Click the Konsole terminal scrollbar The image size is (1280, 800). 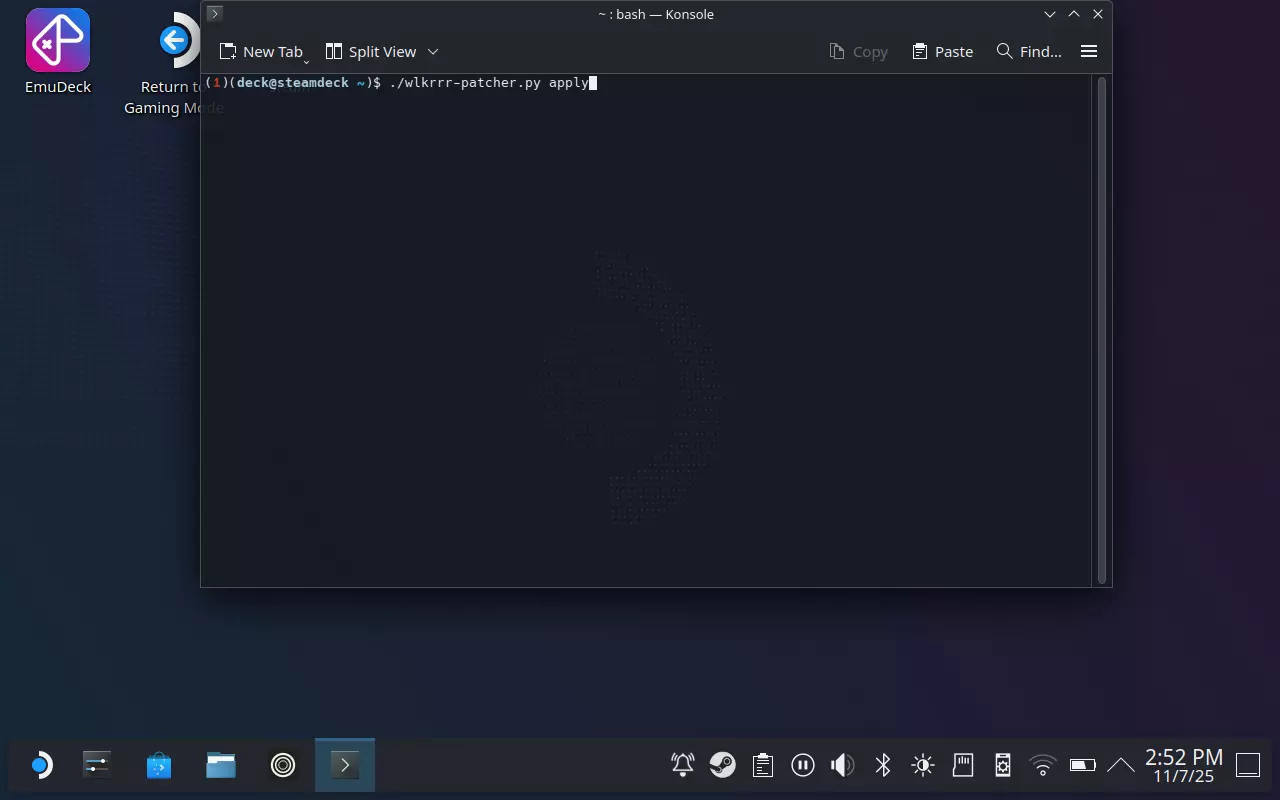(x=1102, y=330)
